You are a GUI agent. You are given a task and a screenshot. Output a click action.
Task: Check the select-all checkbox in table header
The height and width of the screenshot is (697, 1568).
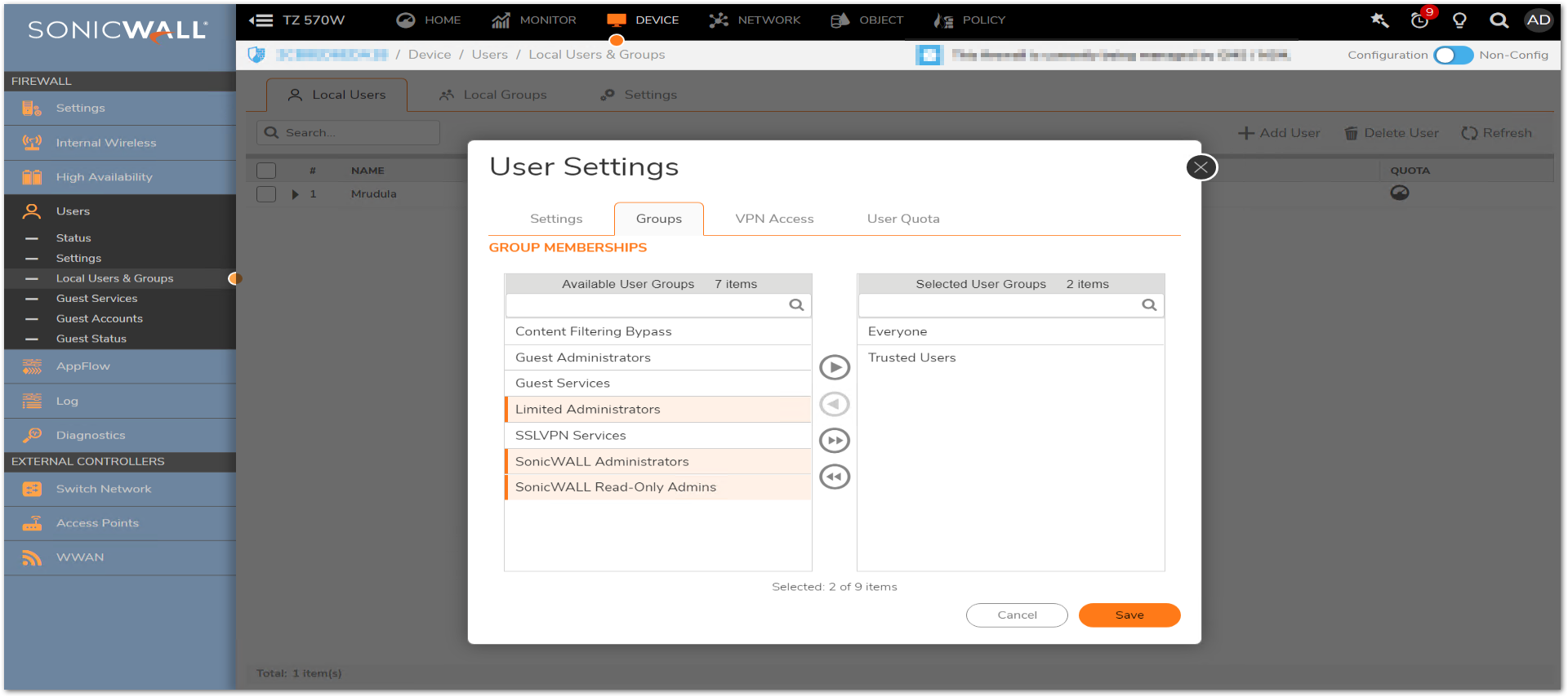(266, 171)
